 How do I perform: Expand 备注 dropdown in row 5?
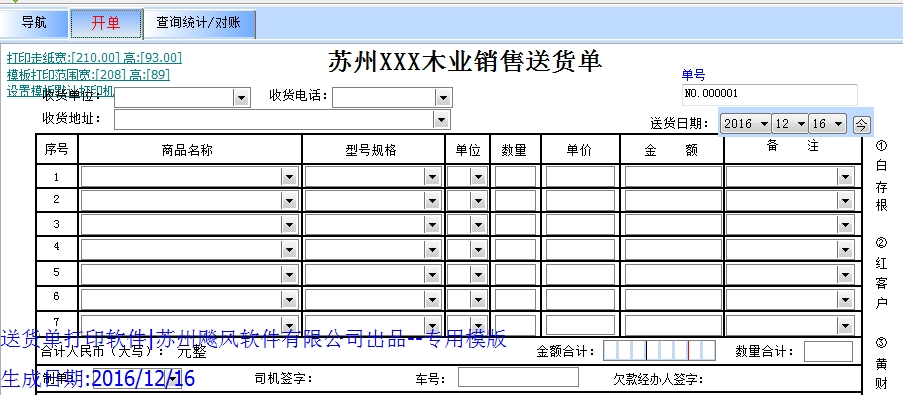click(845, 275)
